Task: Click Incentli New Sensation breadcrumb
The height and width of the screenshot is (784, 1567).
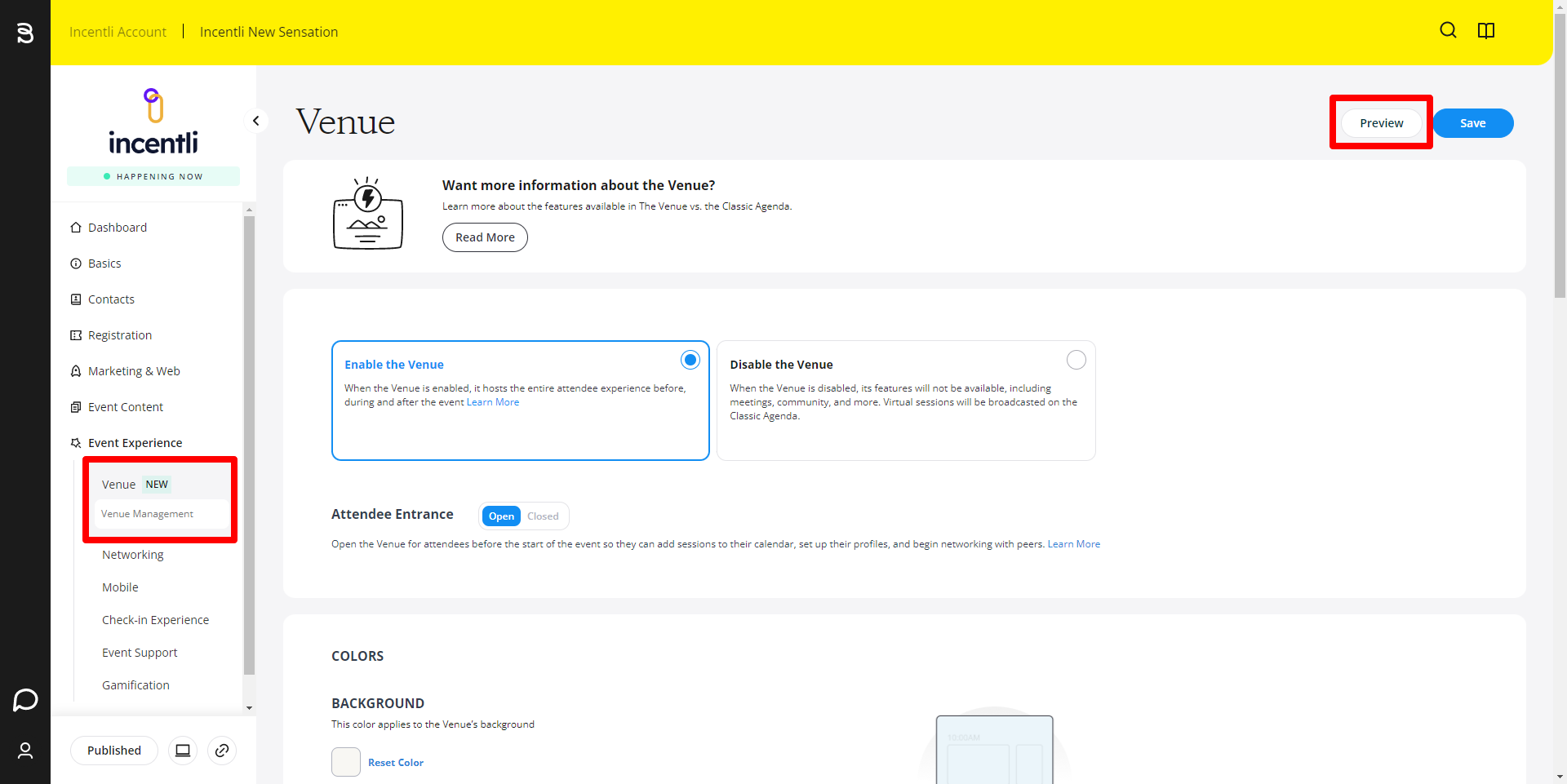Action: 269,32
